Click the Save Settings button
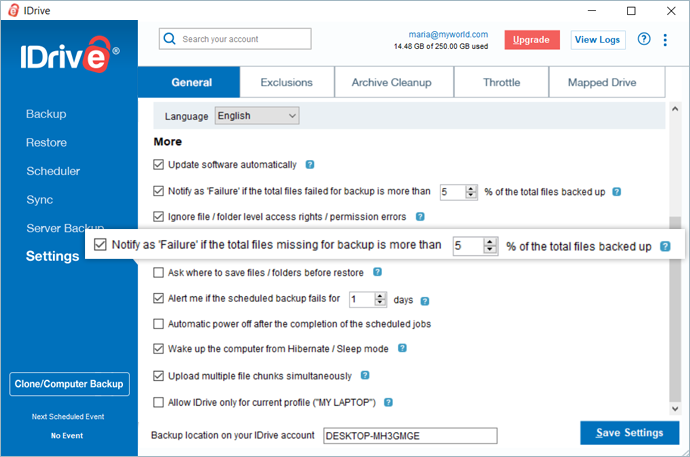The image size is (690, 457). coord(629,433)
